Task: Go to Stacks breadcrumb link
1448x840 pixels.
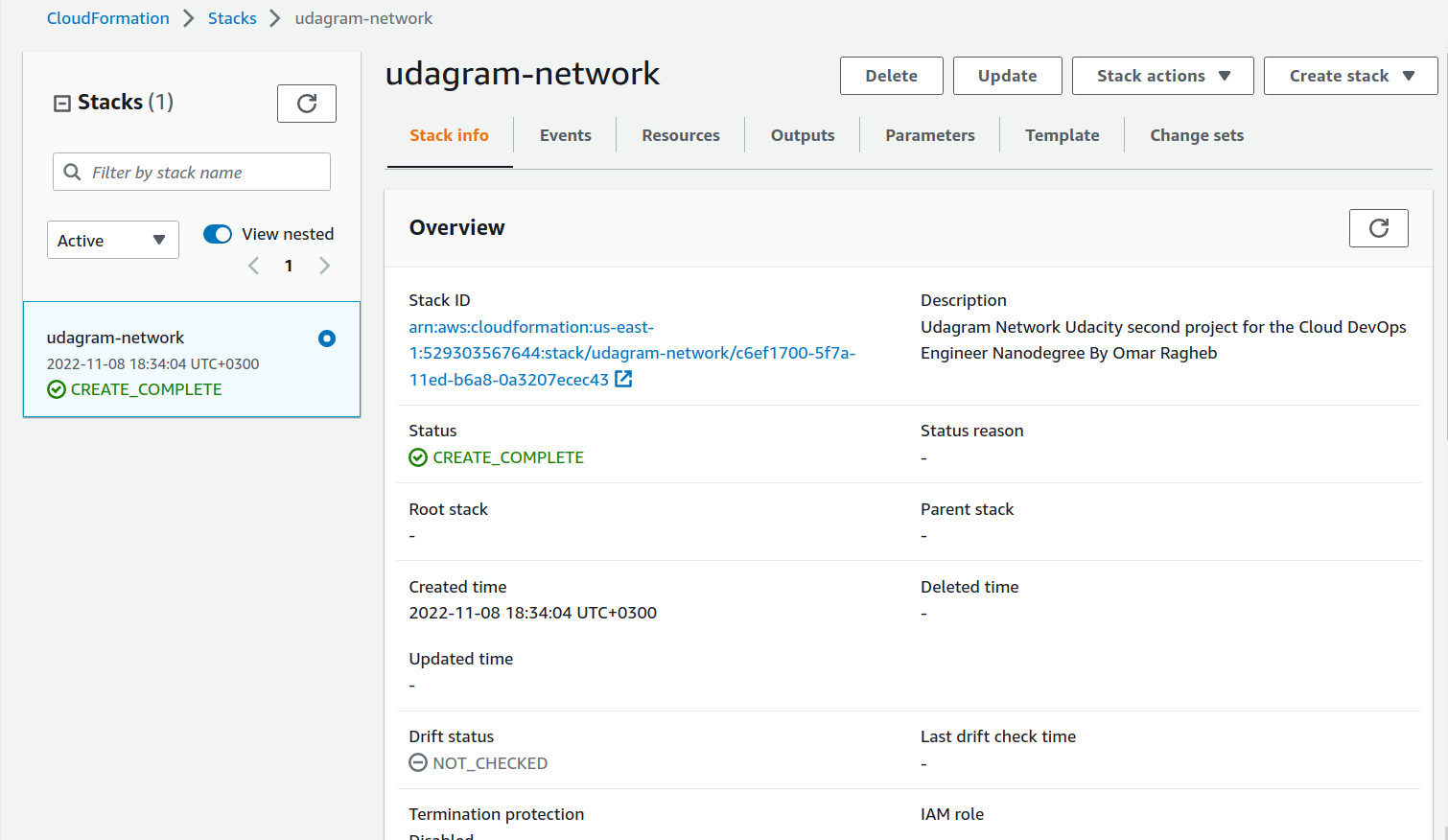Action: (x=232, y=18)
